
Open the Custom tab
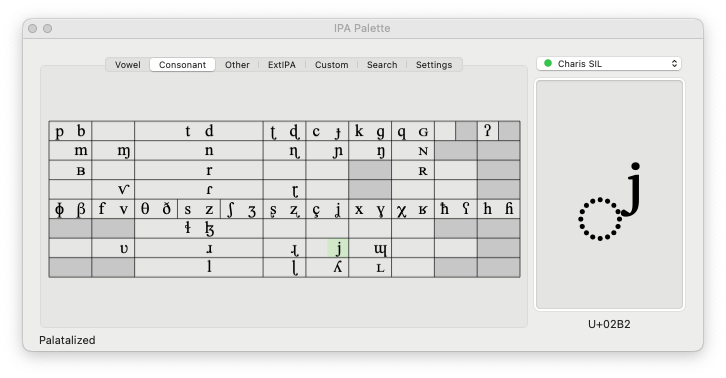coord(332,65)
